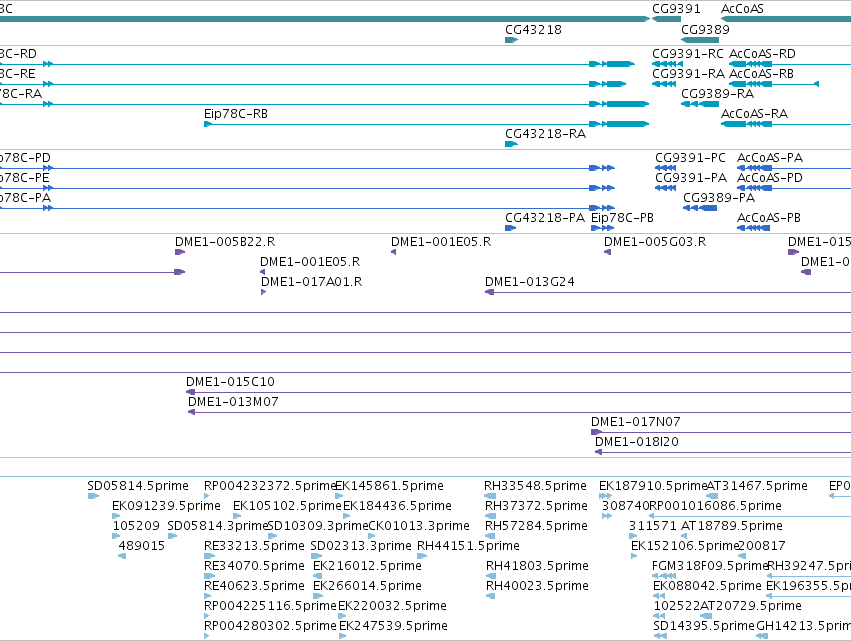Select the RE40623.5prime EST label
Viewport: 851px width, 641px height.
click(254, 586)
